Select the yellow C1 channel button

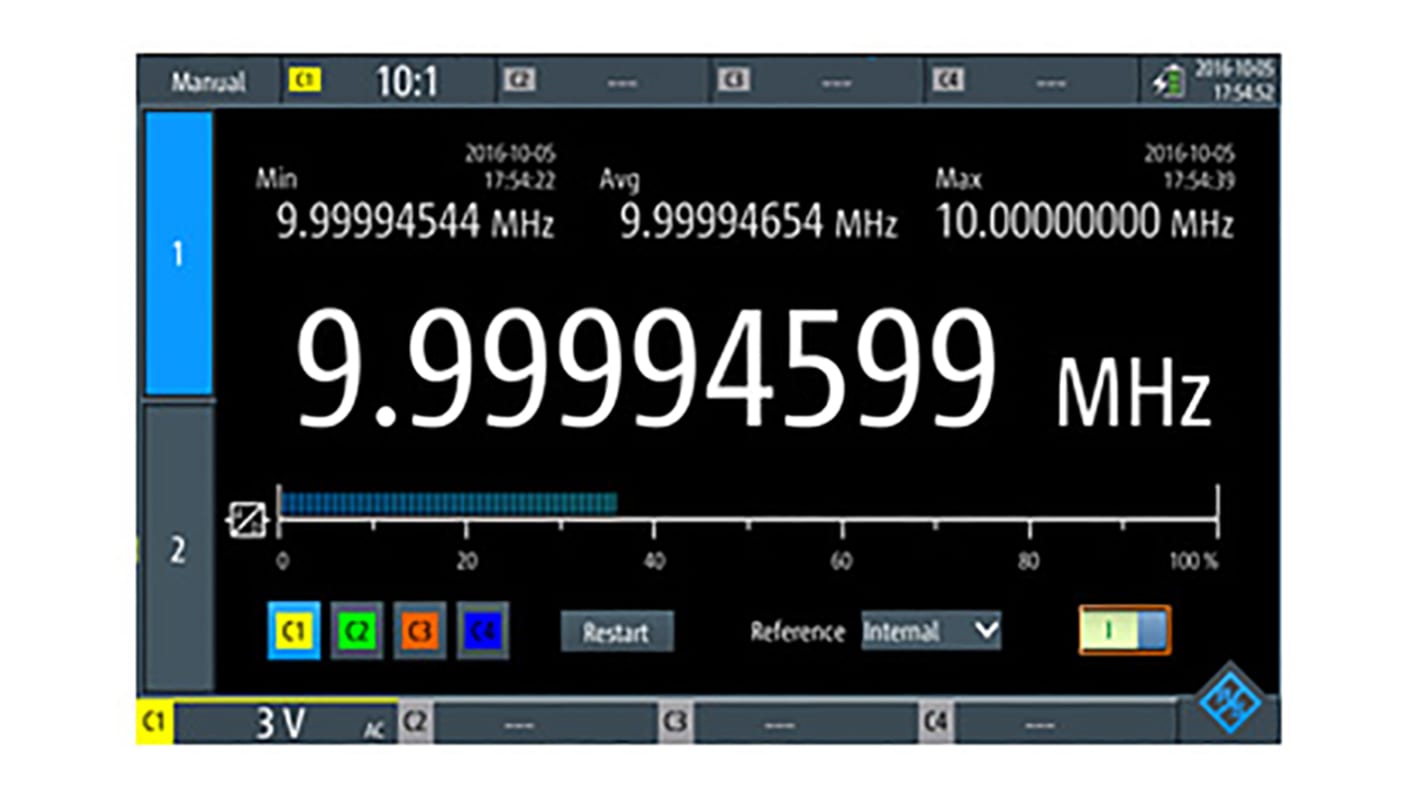[x=294, y=631]
